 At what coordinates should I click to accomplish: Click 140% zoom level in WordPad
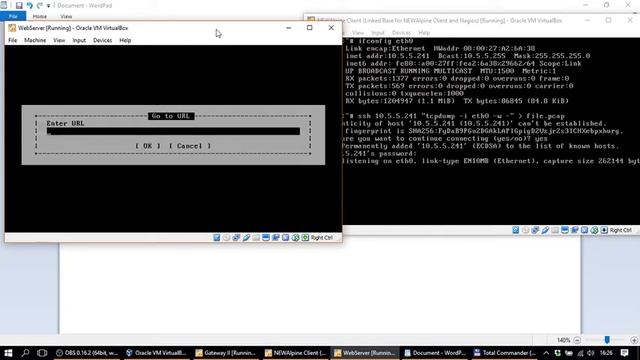563,340
